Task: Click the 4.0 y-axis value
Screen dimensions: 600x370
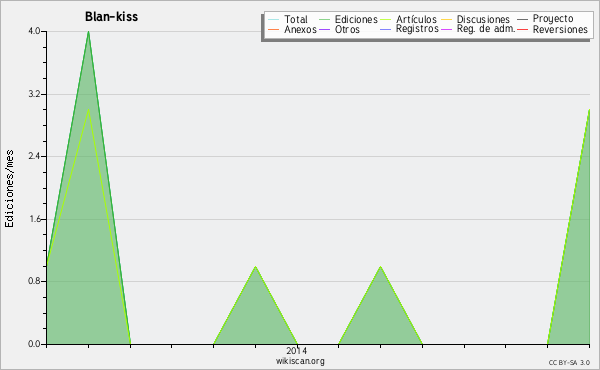Action: [x=34, y=31]
